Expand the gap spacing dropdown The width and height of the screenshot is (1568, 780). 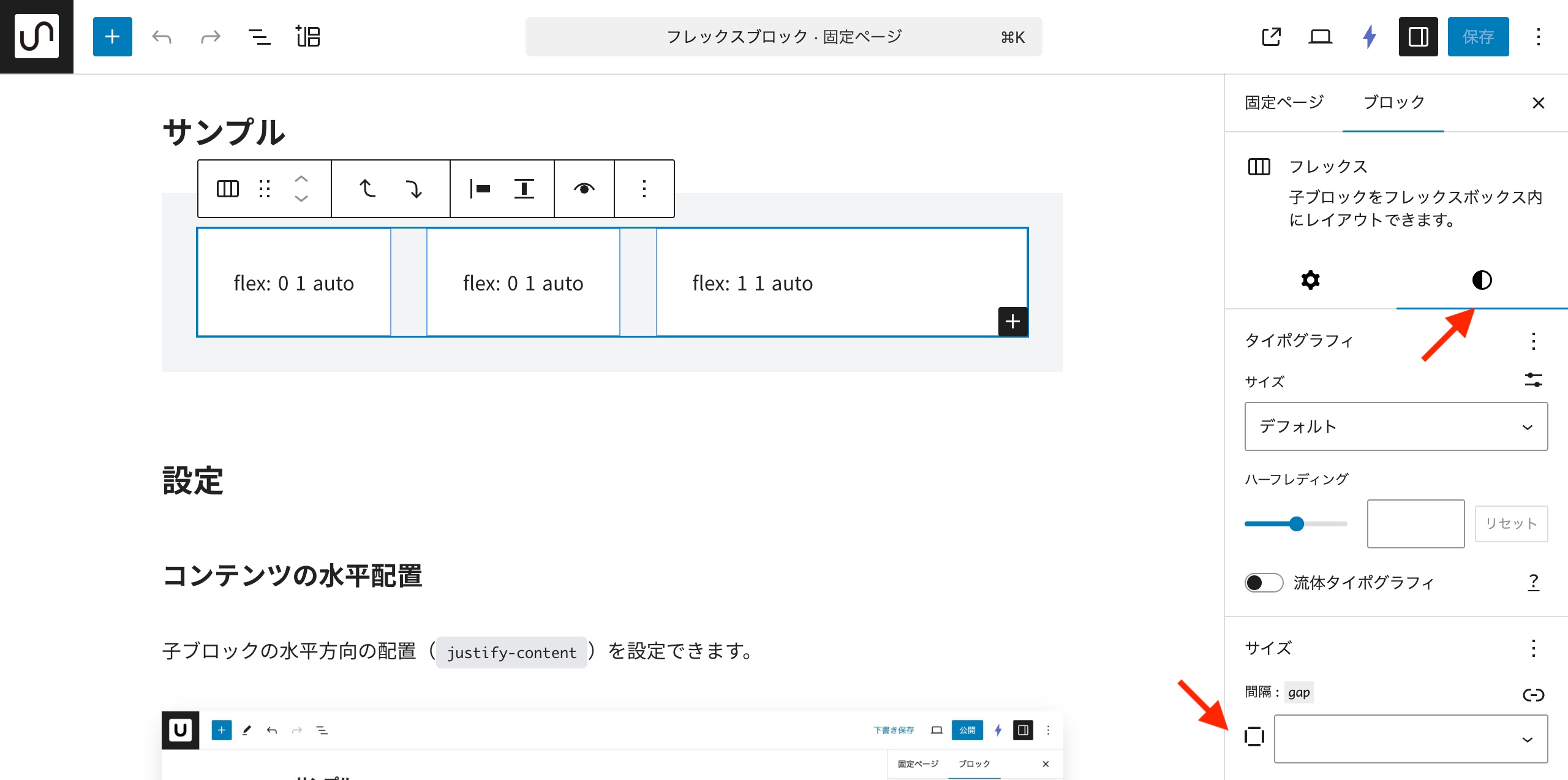[x=1410, y=739]
